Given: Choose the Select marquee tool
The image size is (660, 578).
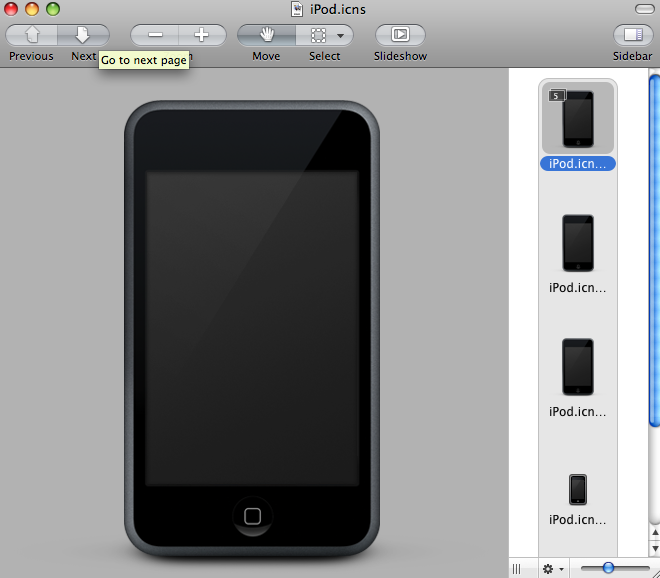Looking at the screenshot, I should [318, 35].
